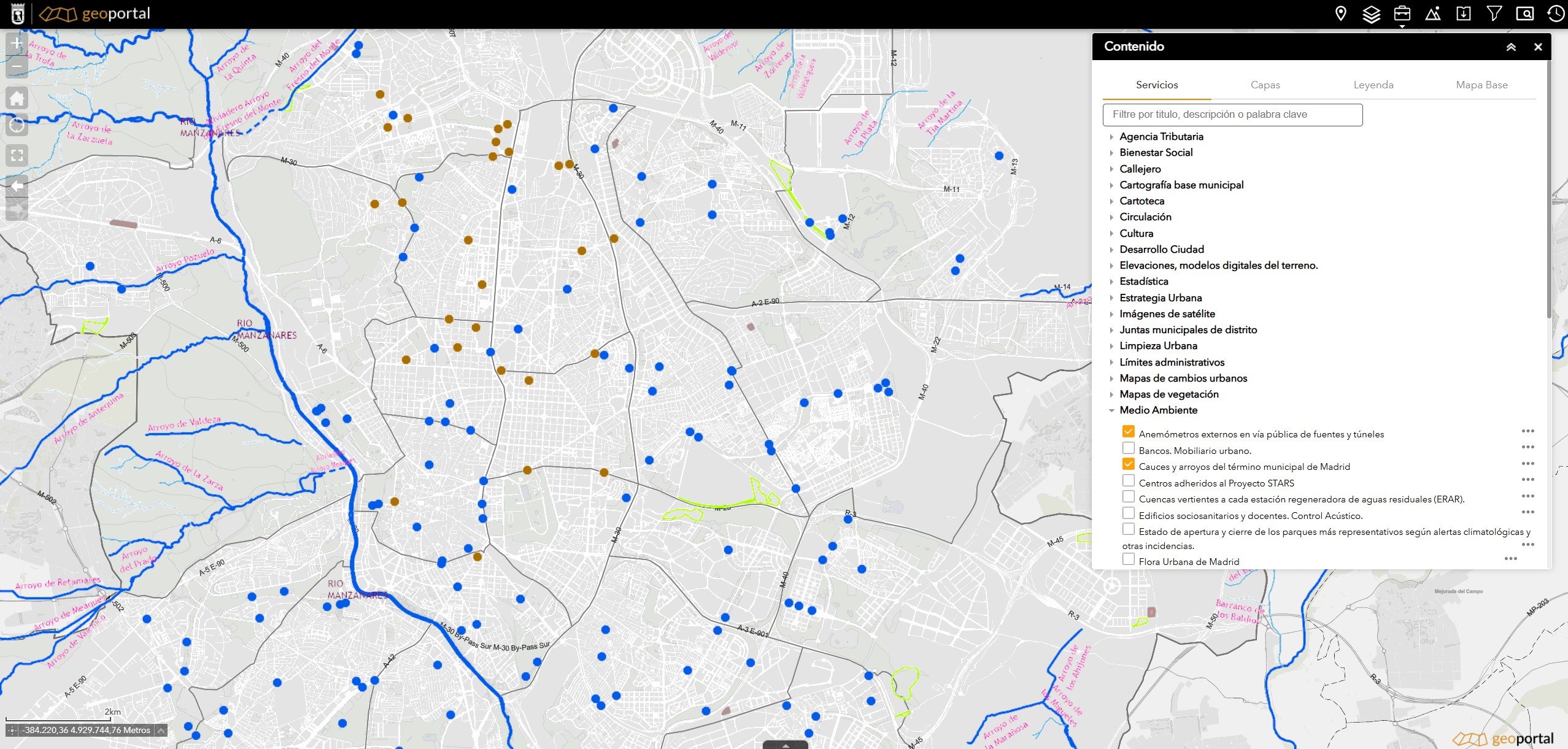Click the services filter text field

[x=1232, y=115]
